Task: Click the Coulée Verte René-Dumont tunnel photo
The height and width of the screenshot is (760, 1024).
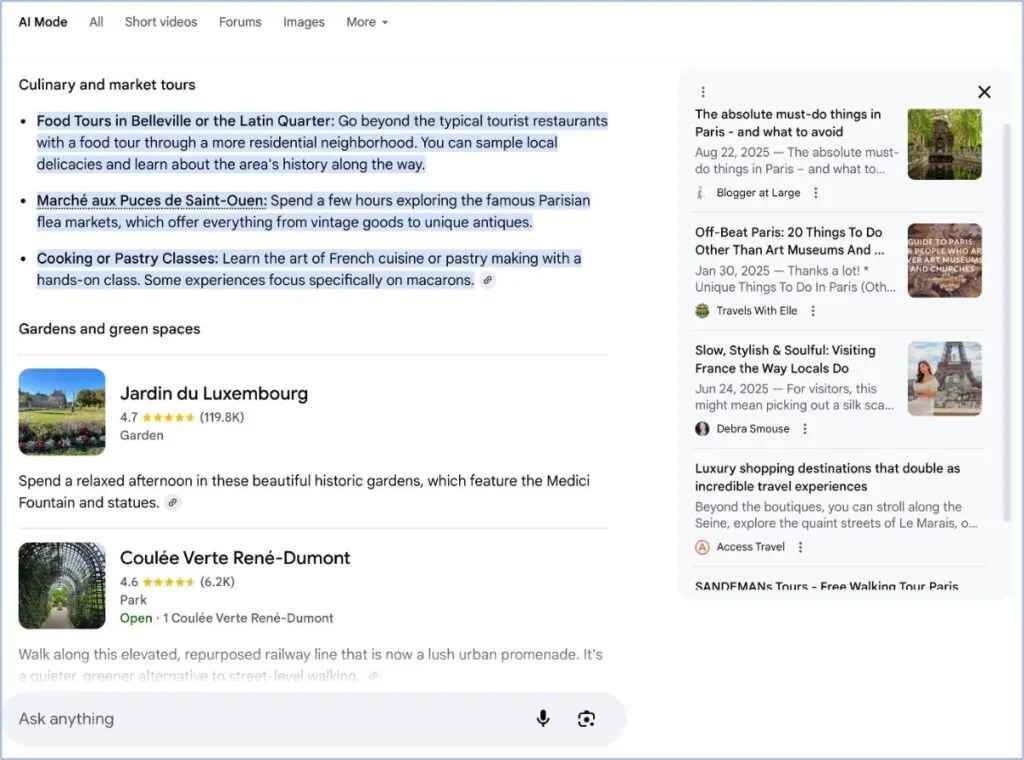Action: [x=62, y=586]
